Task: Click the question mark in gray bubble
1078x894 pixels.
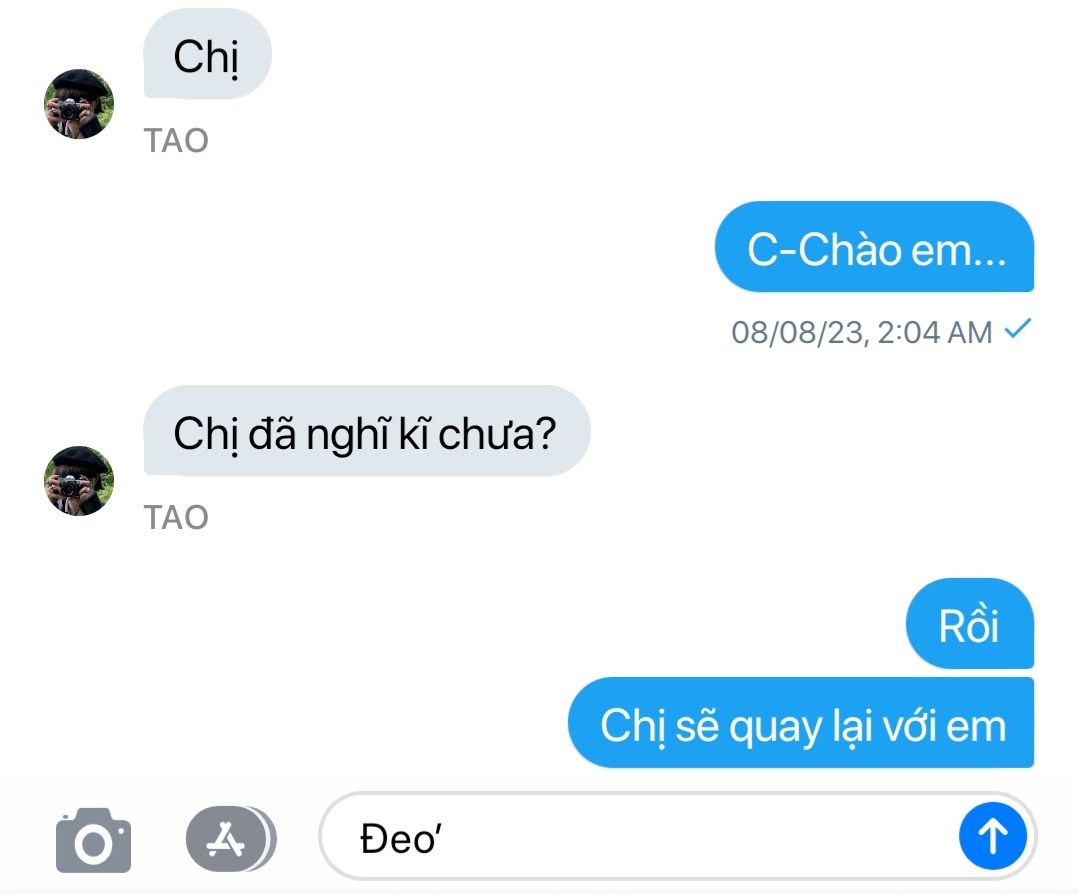Action: coord(544,433)
